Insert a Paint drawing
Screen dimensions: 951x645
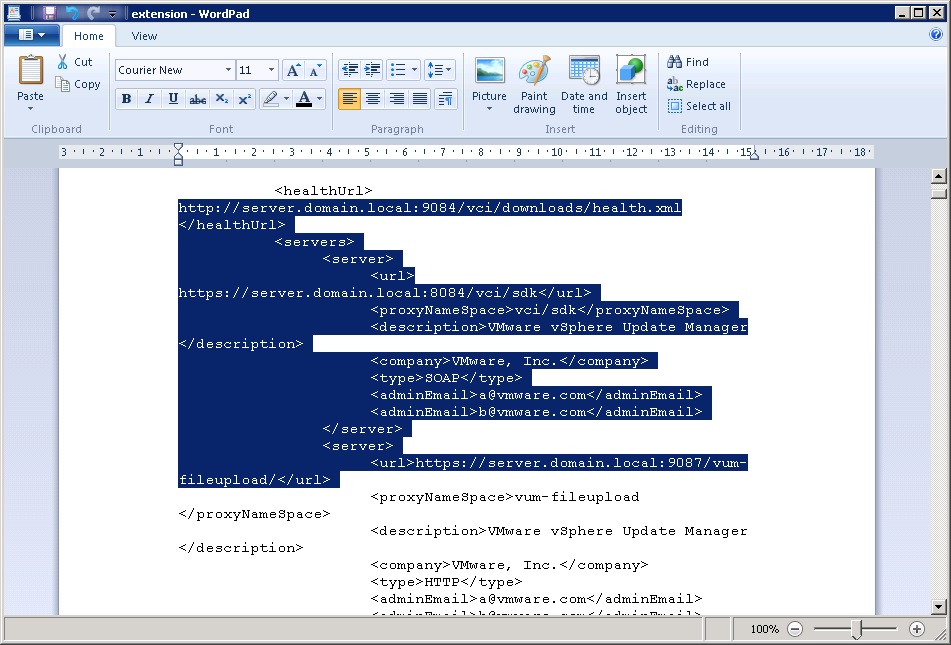534,85
